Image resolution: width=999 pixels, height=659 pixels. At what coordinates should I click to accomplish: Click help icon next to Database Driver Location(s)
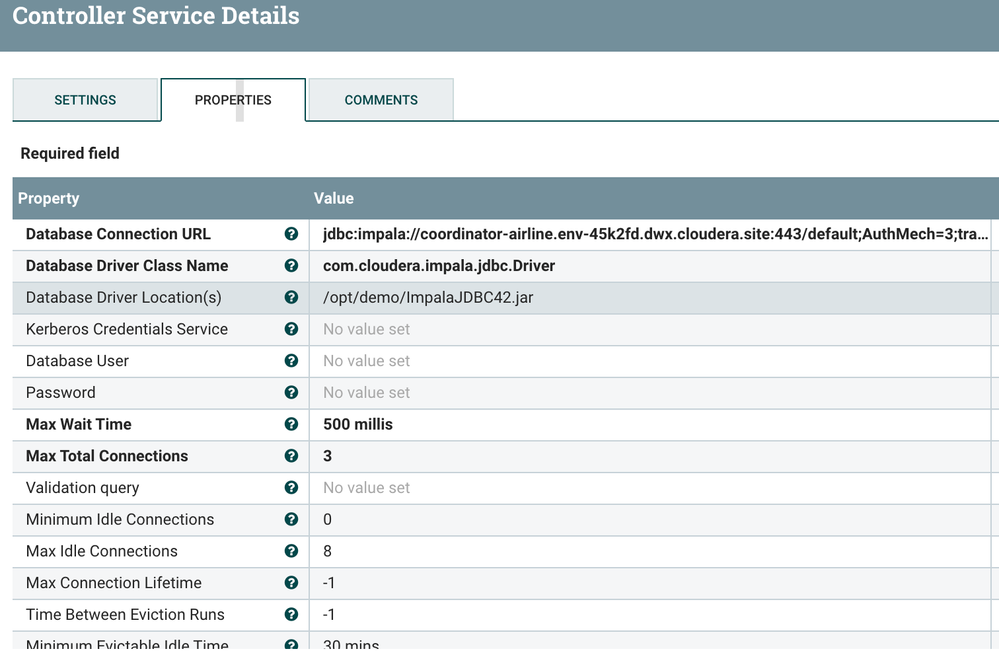291,298
